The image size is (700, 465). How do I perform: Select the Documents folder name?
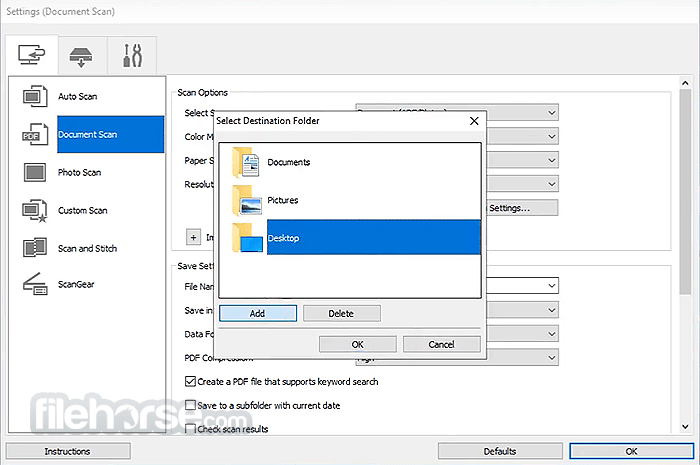pyautogui.click(x=288, y=162)
